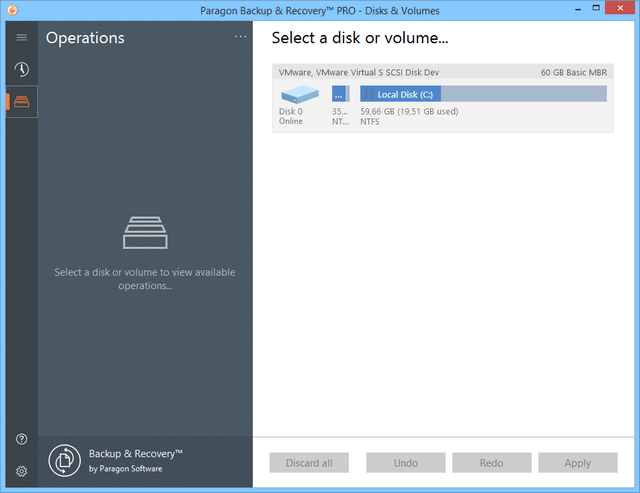Viewport: 640px width, 493px height.
Task: Click the 'by Paragon Software' text
Action: click(125, 469)
